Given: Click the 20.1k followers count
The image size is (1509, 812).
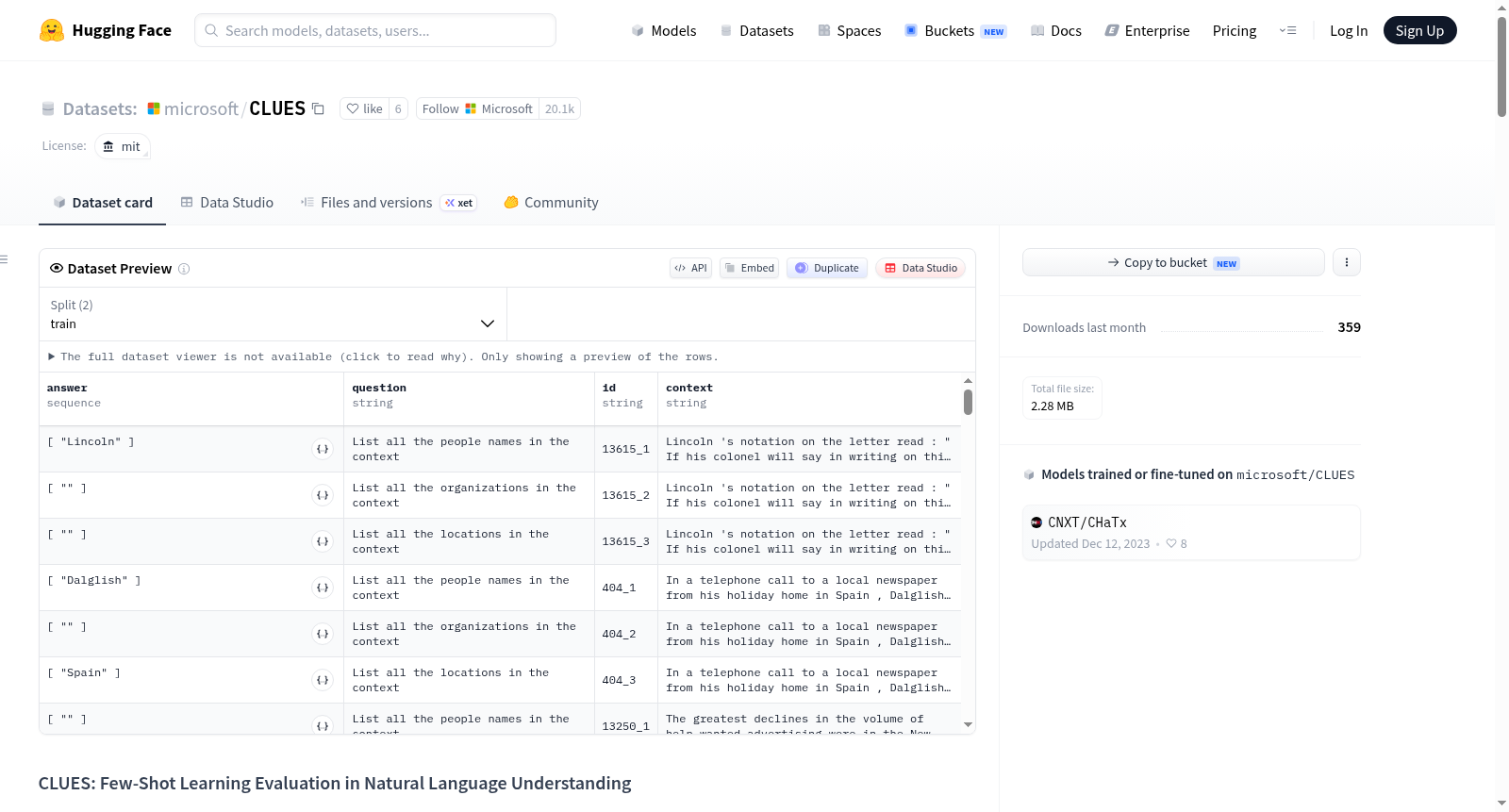Looking at the screenshot, I should tap(559, 109).
